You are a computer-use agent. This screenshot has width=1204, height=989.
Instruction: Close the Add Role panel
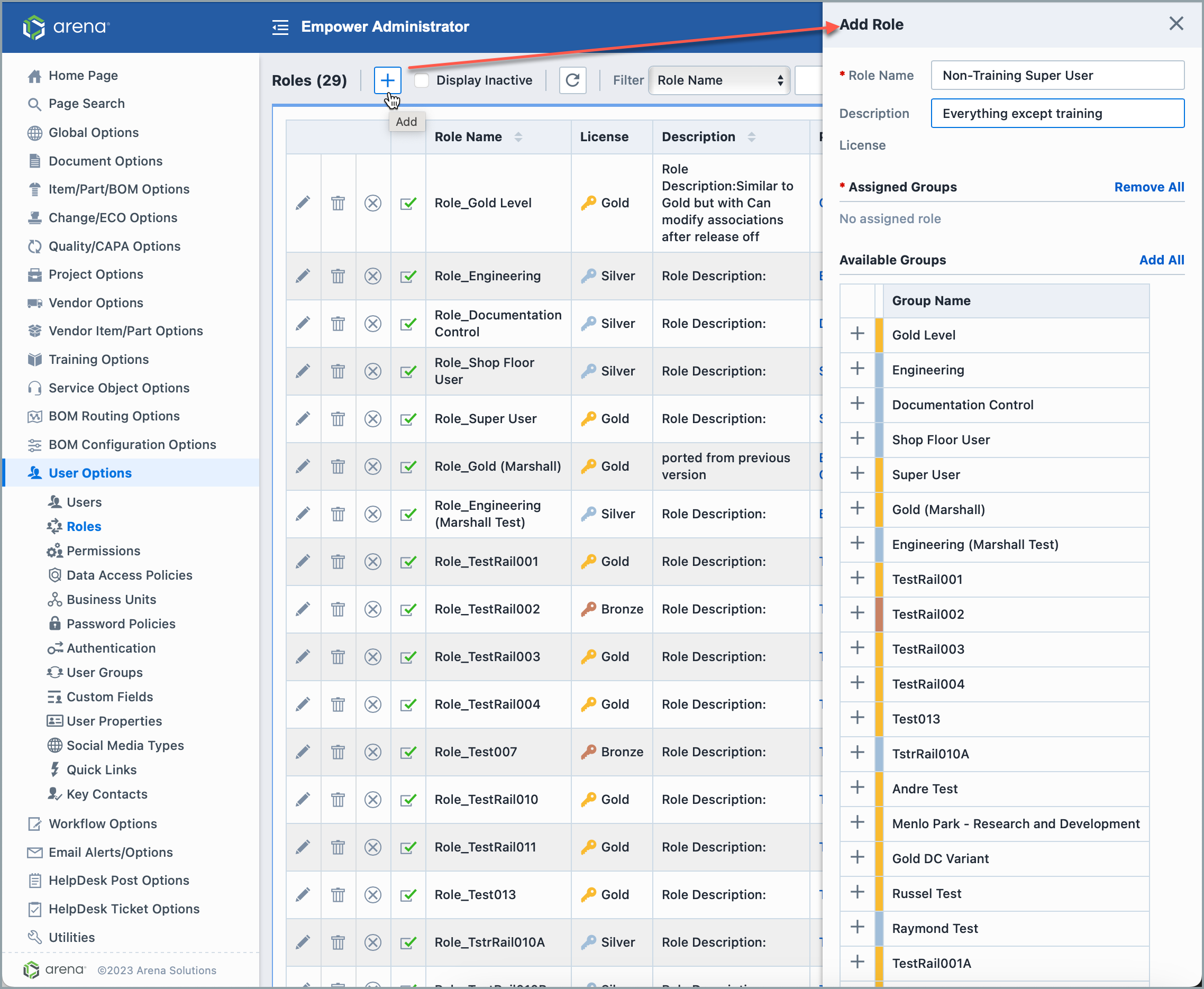tap(1176, 24)
